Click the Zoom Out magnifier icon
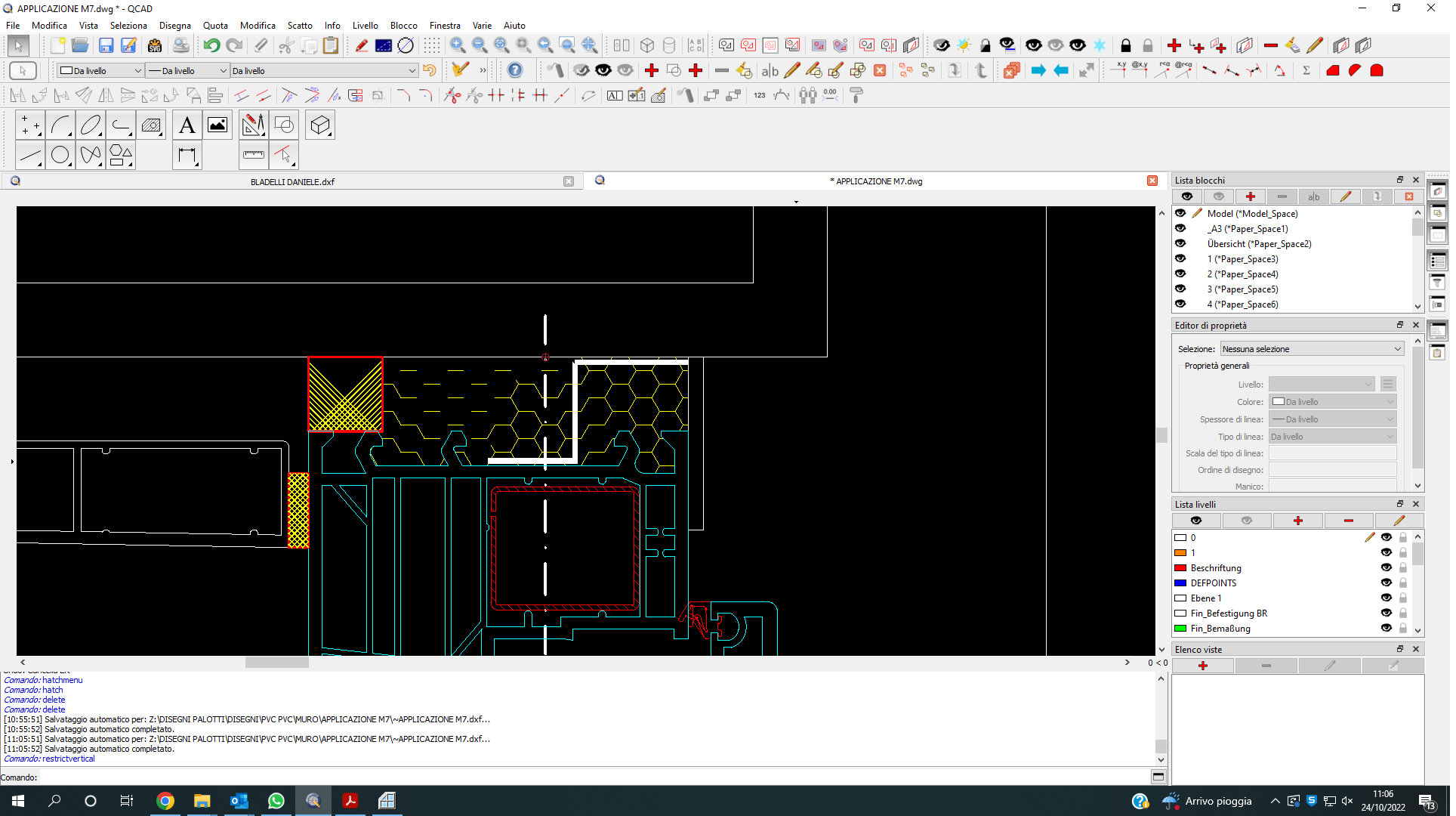 (x=480, y=46)
